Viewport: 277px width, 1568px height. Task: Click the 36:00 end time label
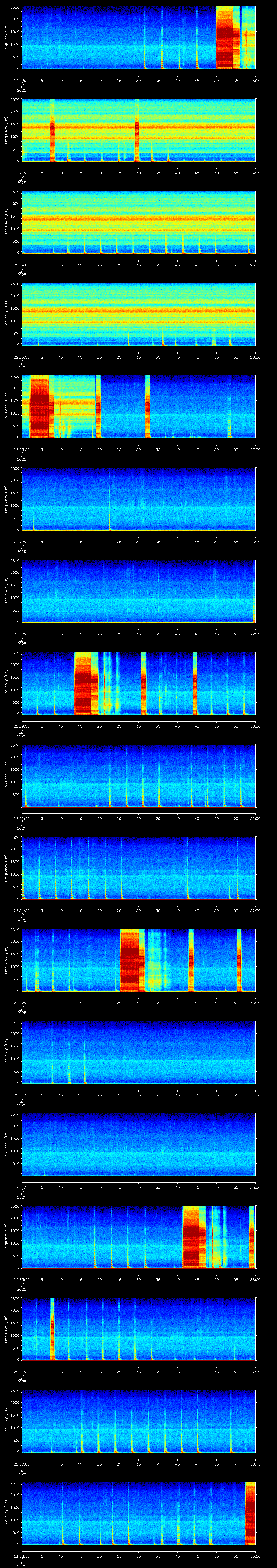click(x=255, y=1279)
